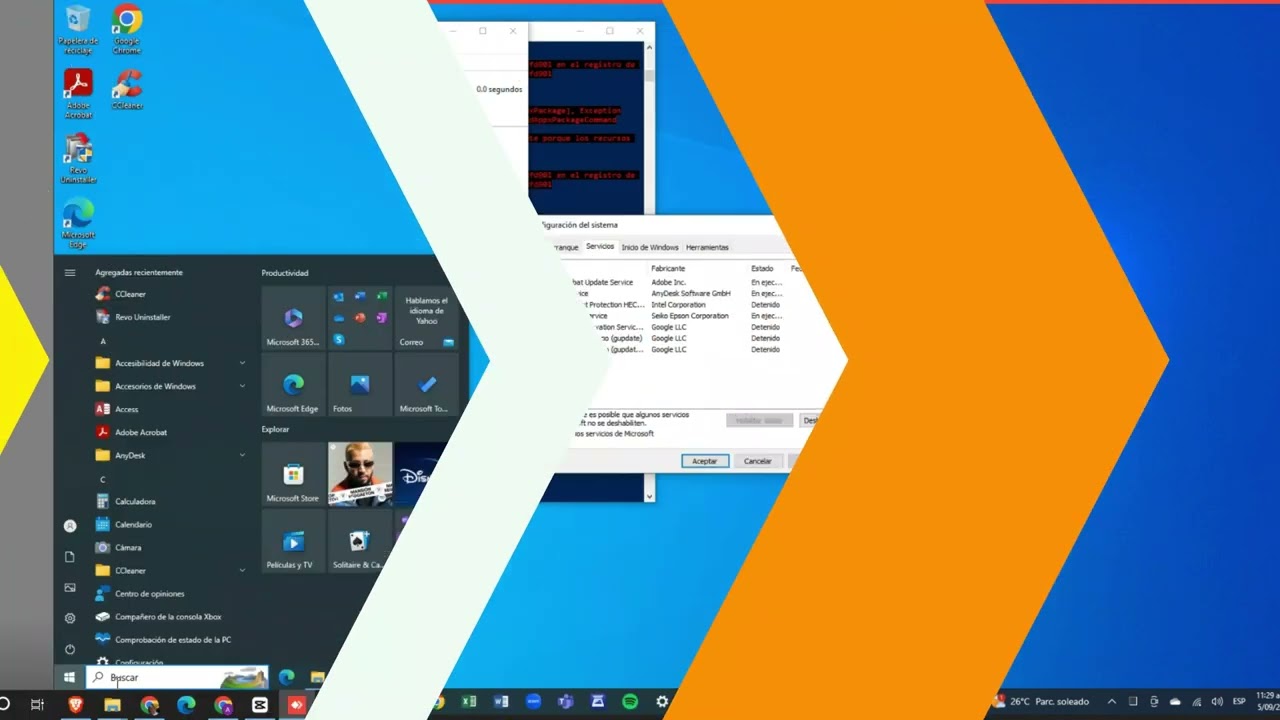This screenshot has height=720, width=1280.
Task: Click the Cancelar button
Action: (758, 461)
